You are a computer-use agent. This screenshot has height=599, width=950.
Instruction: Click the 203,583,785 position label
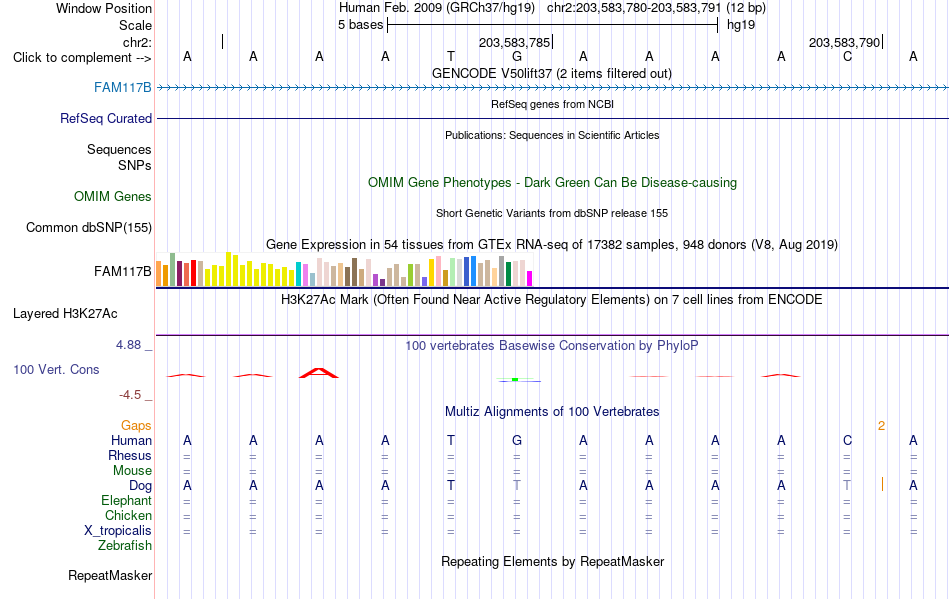[x=514, y=42]
